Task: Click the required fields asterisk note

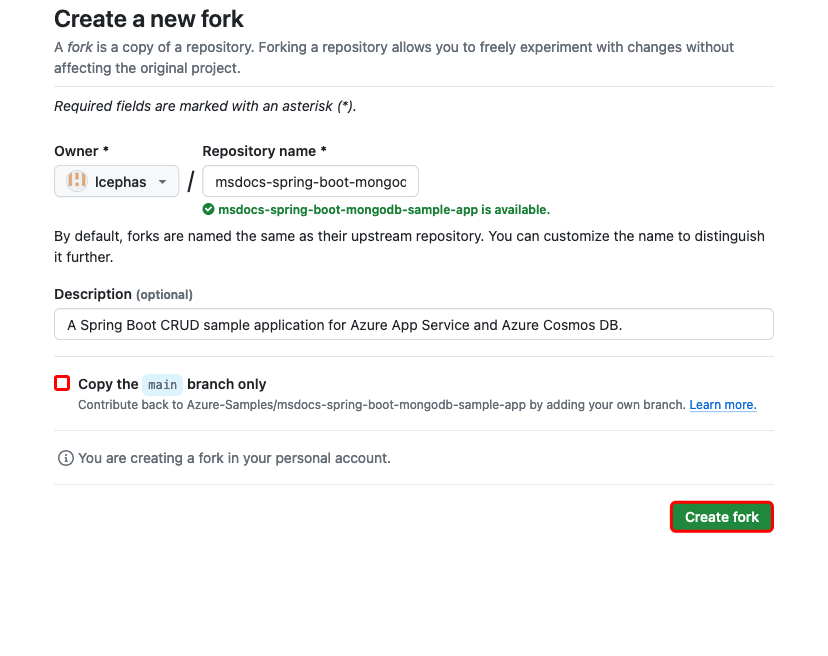Action: (x=205, y=106)
